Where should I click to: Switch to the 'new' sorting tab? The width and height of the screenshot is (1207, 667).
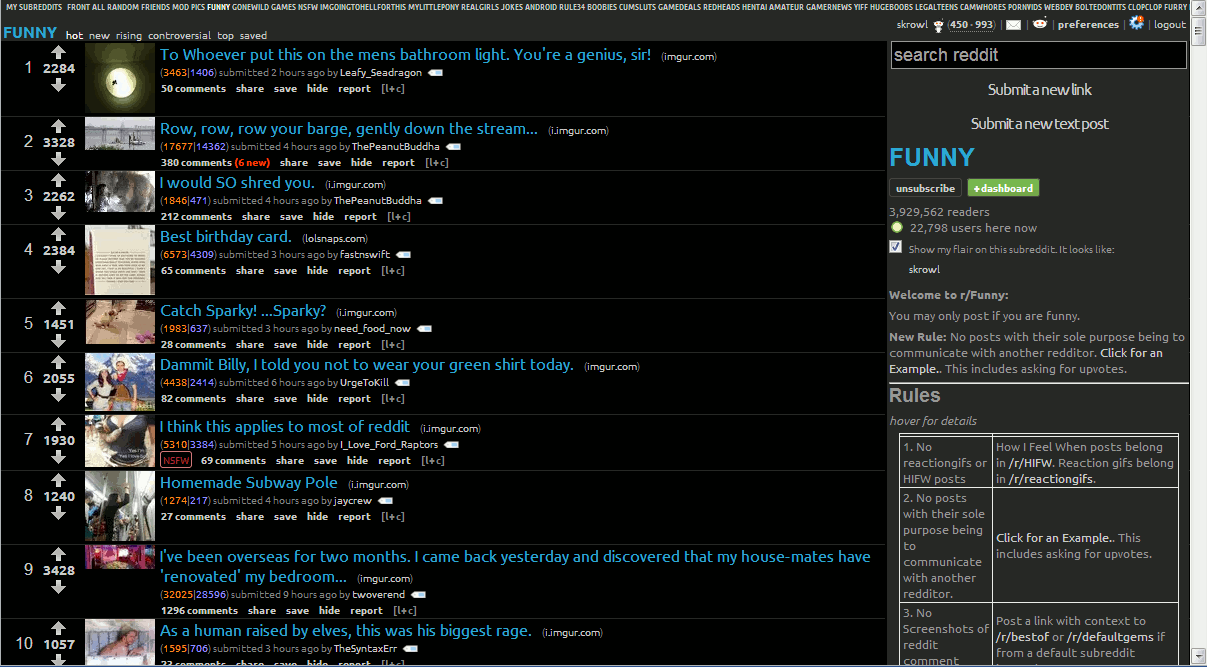pos(99,34)
